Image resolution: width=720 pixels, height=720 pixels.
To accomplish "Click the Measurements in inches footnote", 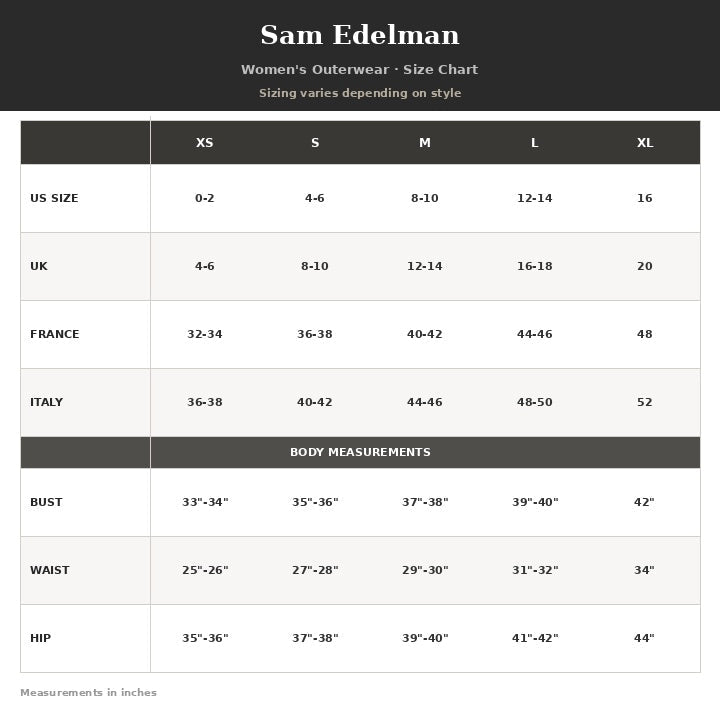I will click(x=89, y=692).
